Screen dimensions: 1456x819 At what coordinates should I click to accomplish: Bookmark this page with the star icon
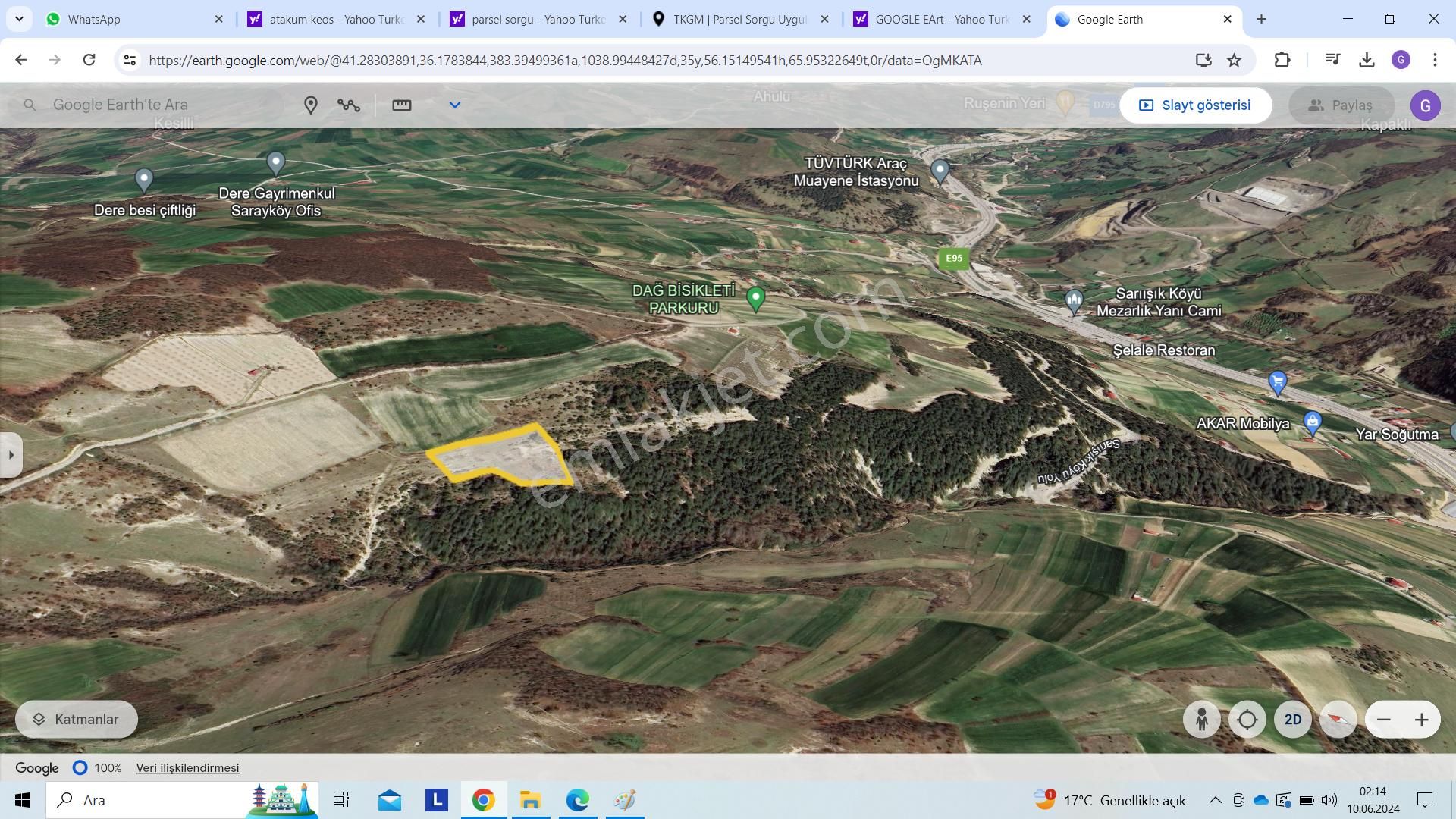(1235, 60)
